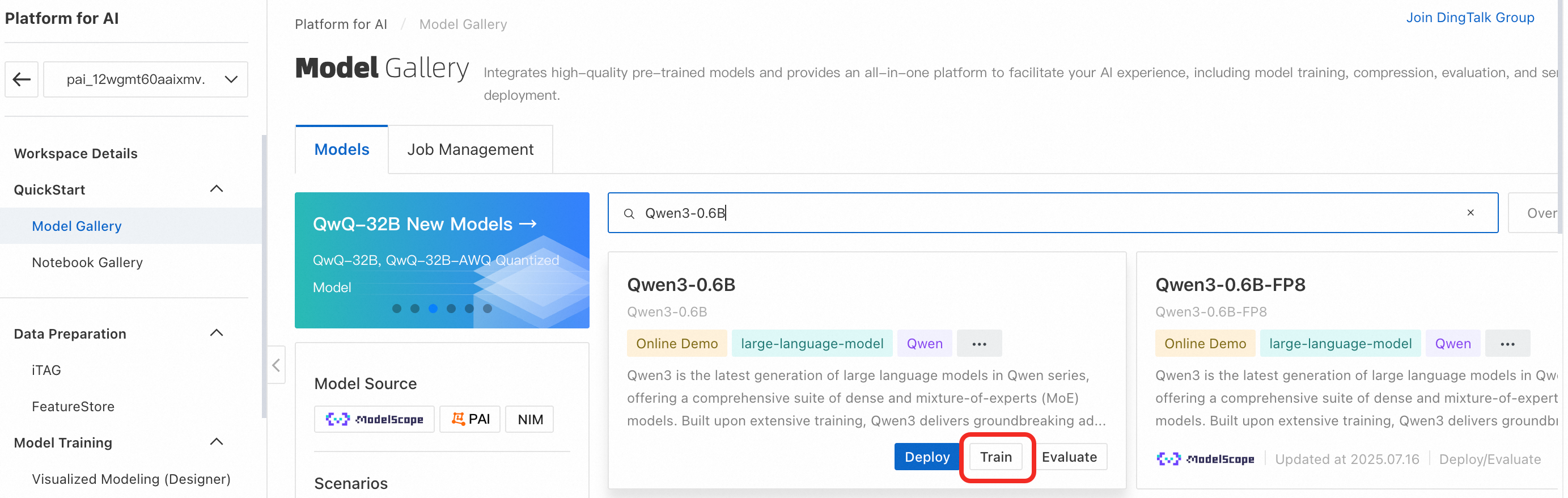Click Online Demo tag on Qwen3-0.6B card
1568x498 pixels.
677,344
